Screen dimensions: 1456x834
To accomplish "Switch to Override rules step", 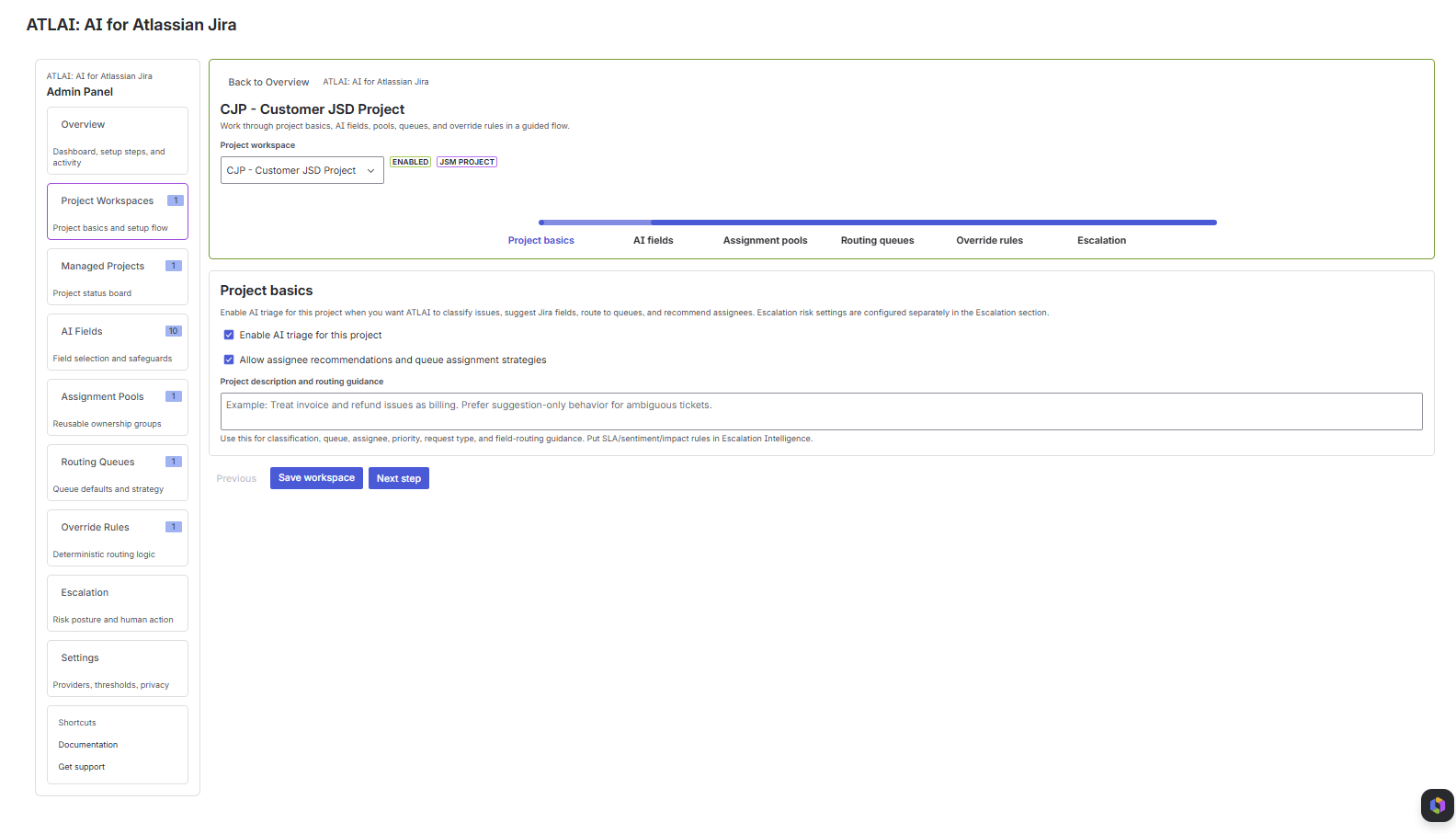I will tap(989, 240).
